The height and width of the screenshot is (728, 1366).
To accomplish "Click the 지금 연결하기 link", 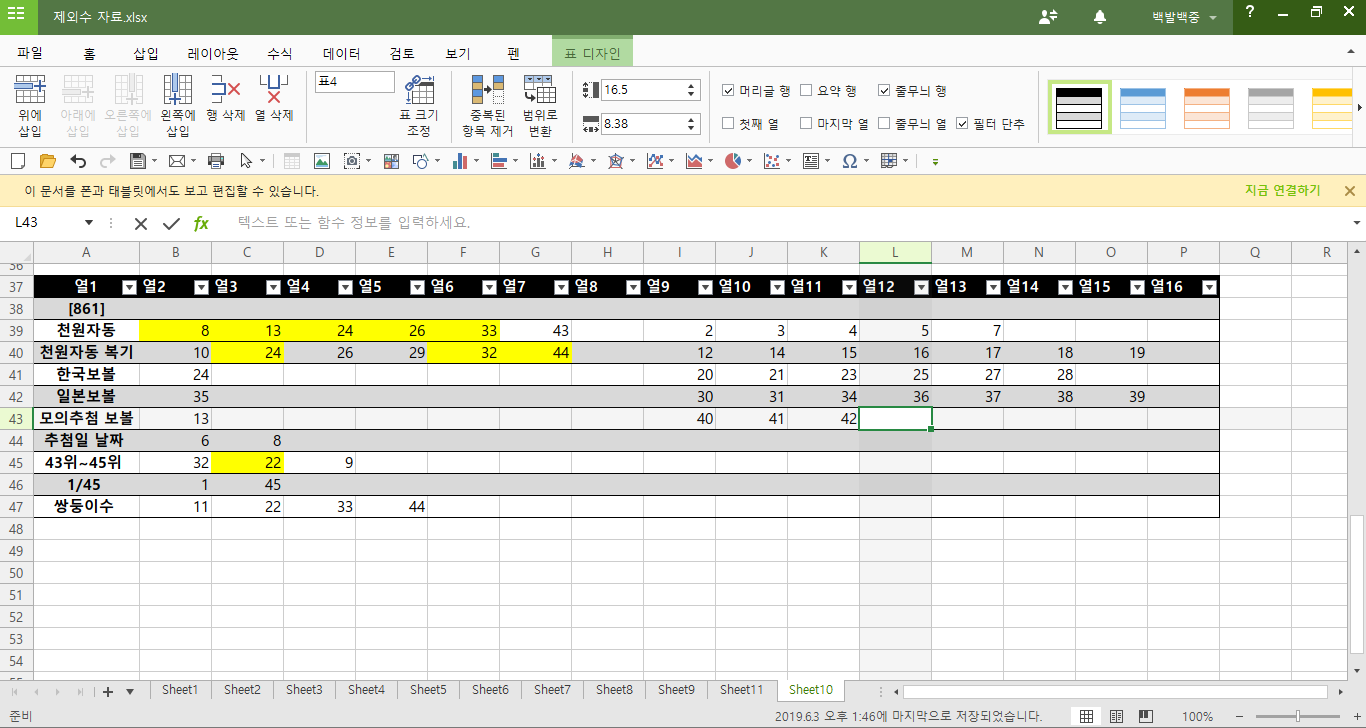I will point(1282,191).
